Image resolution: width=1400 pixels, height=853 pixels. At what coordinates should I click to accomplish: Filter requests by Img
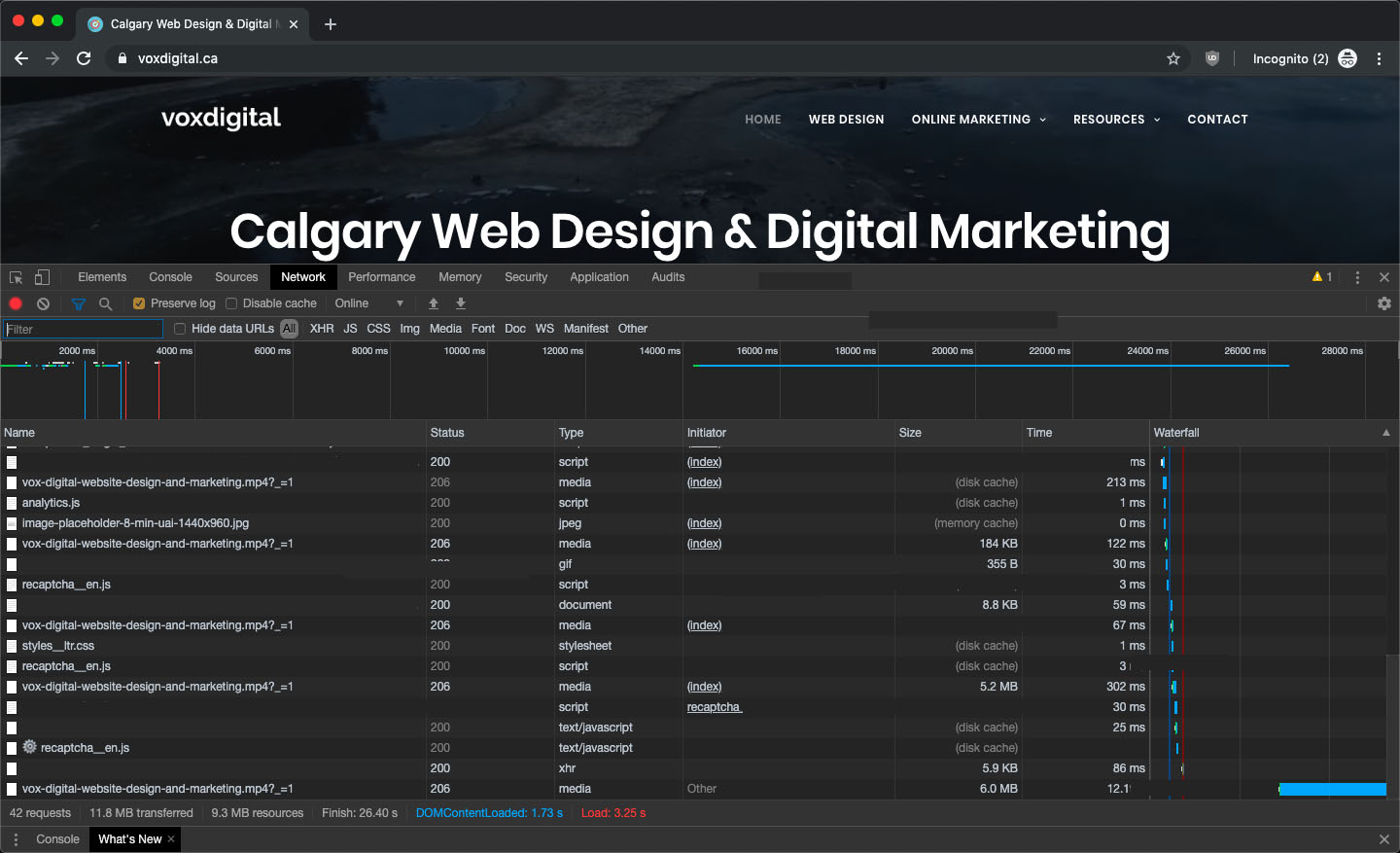(410, 329)
